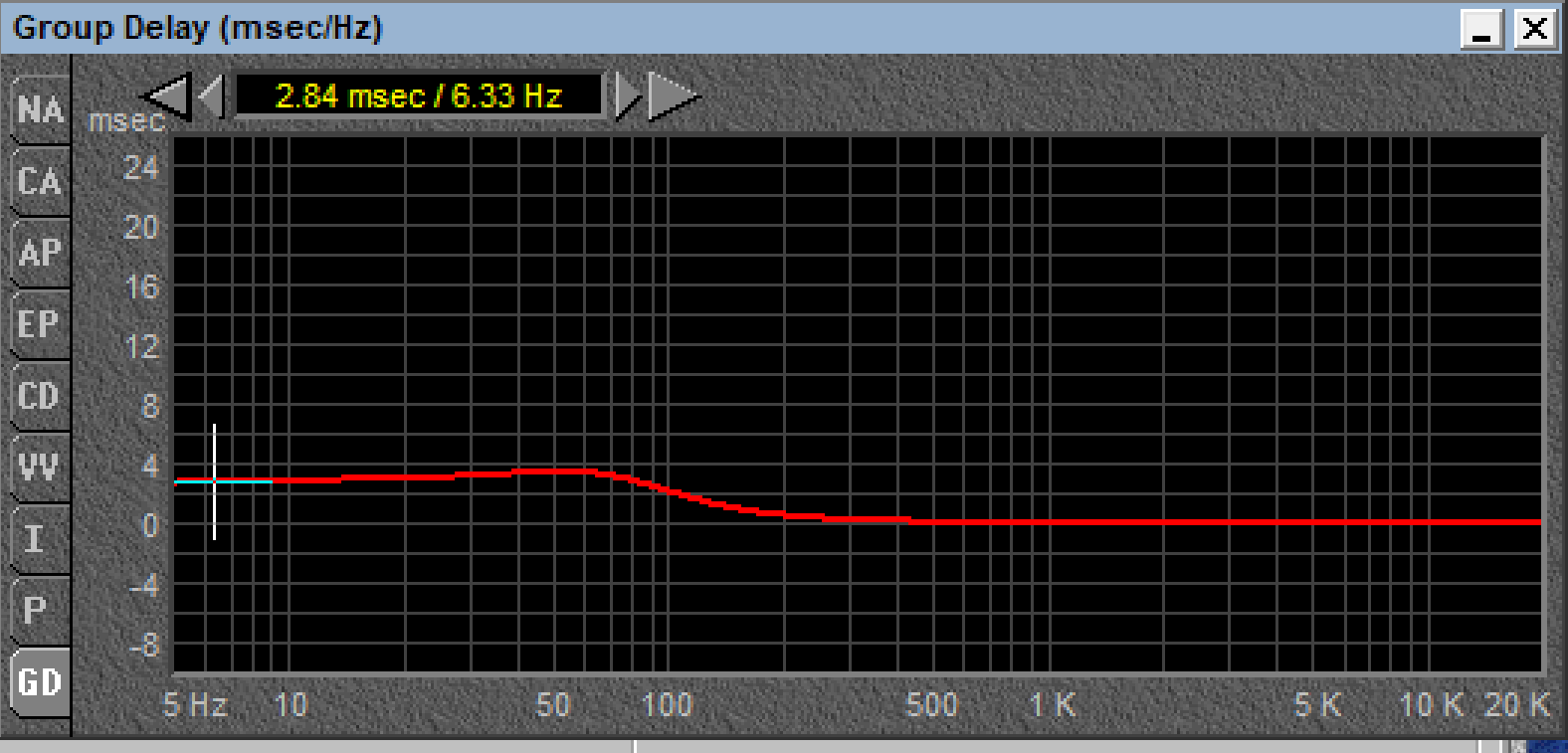
Task: Switch to the NA graph tab
Action: (40, 109)
